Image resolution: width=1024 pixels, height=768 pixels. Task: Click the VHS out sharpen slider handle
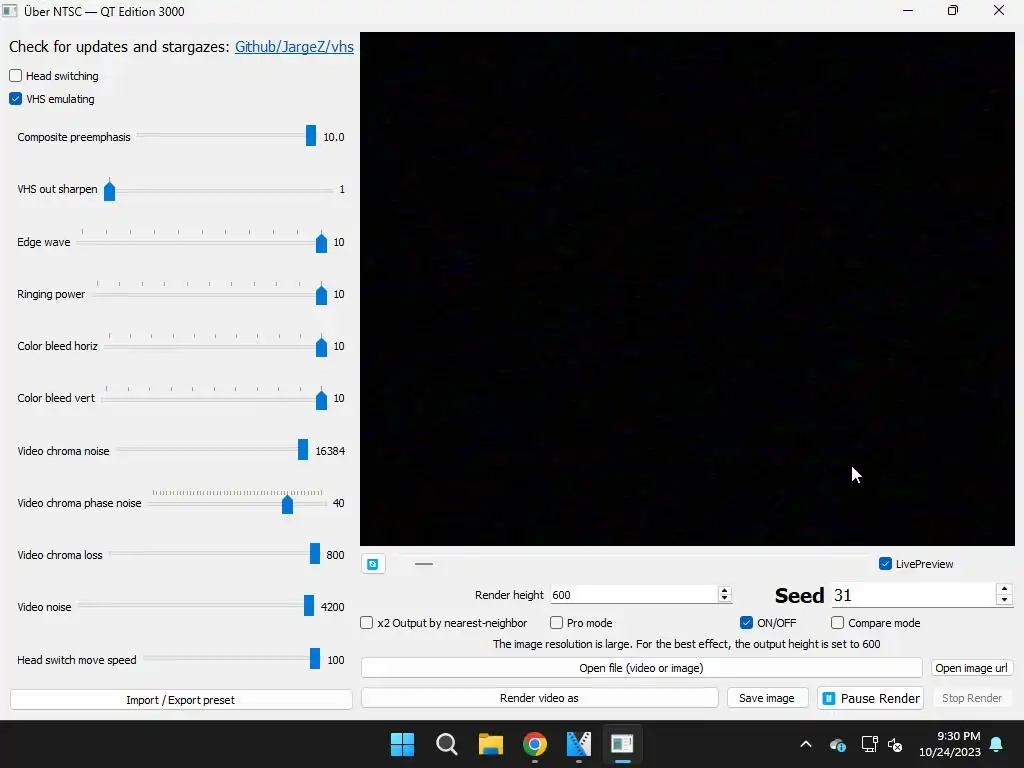pyautogui.click(x=110, y=190)
